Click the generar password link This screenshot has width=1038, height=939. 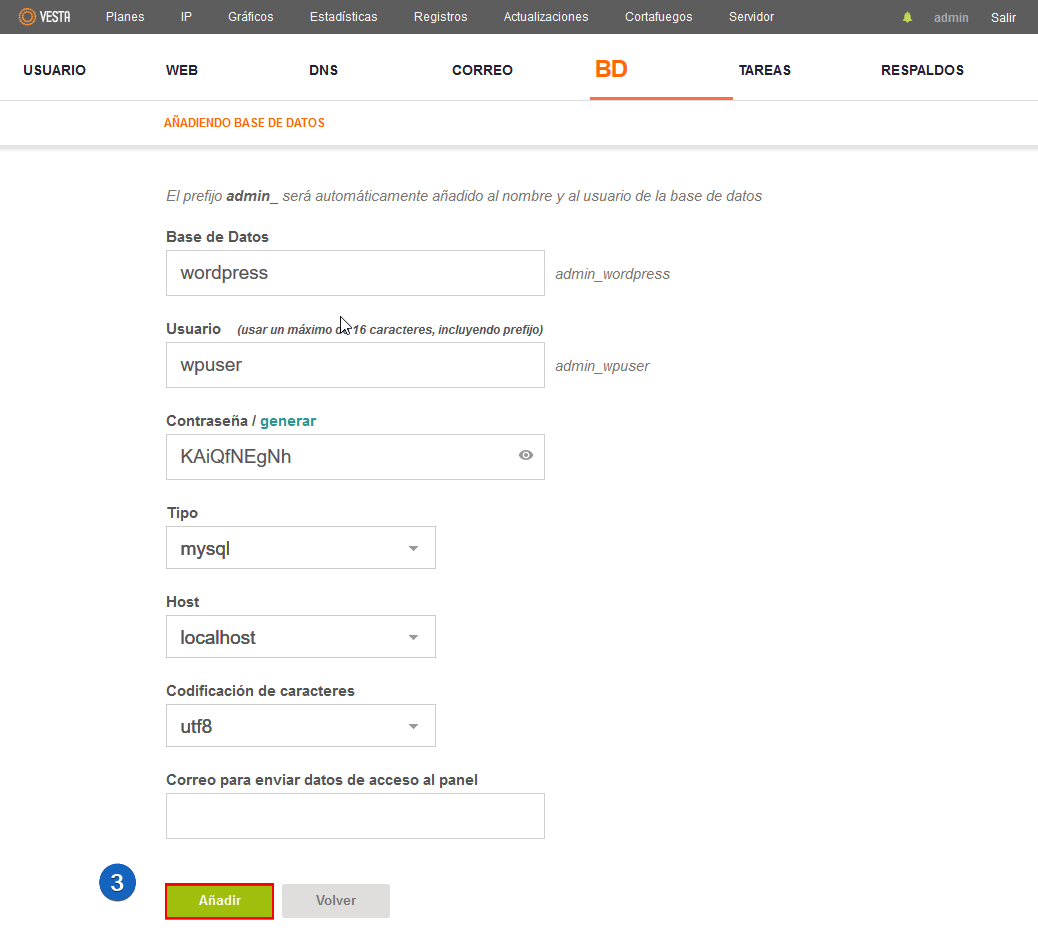tap(288, 421)
